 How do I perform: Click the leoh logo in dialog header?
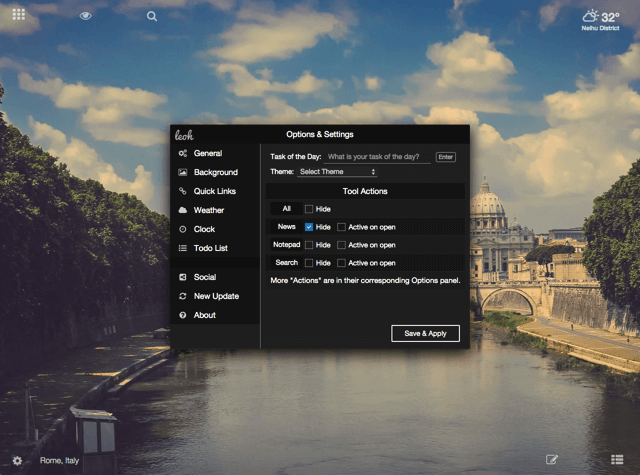point(184,135)
